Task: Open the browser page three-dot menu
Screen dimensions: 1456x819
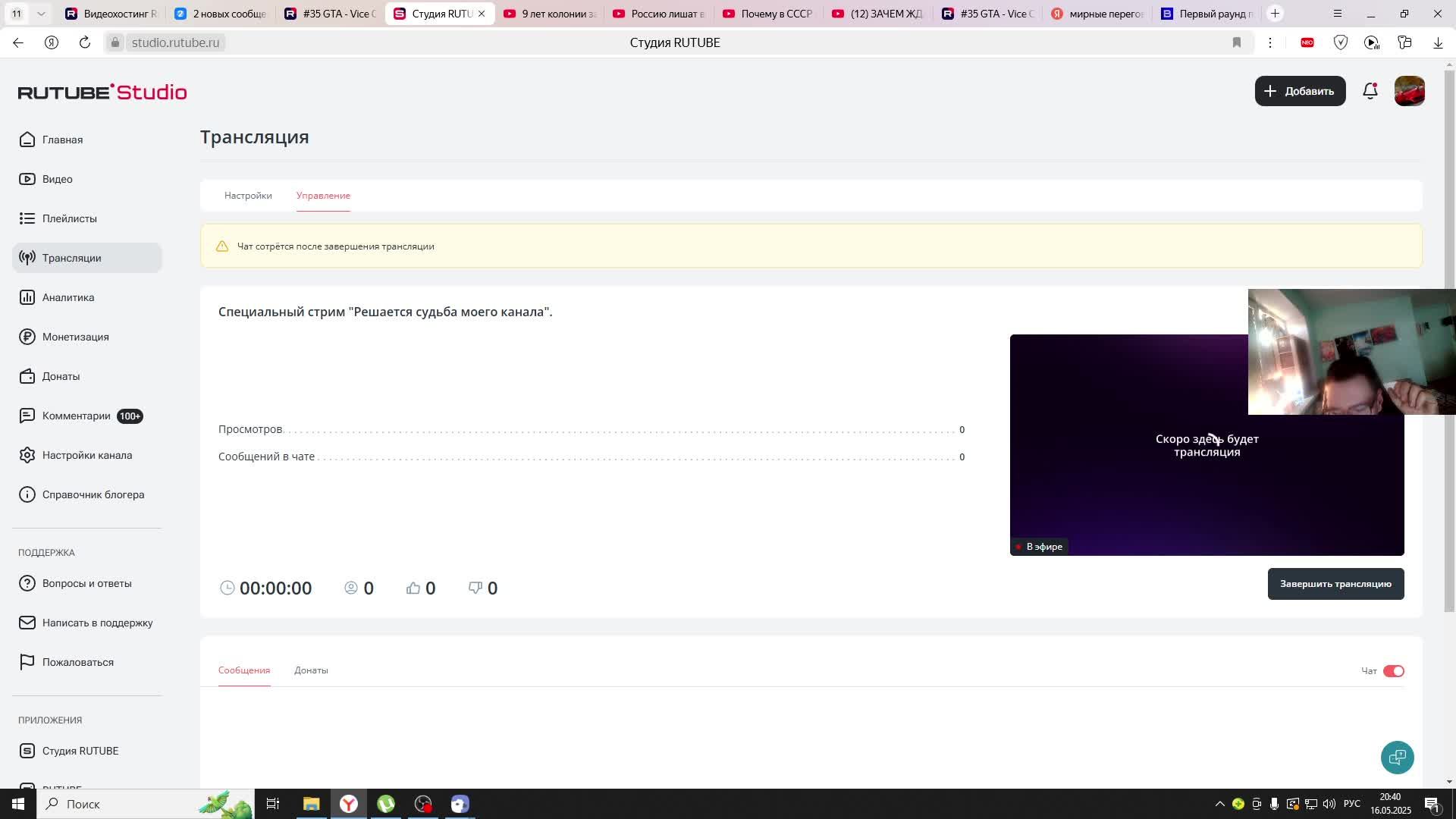Action: click(1270, 42)
